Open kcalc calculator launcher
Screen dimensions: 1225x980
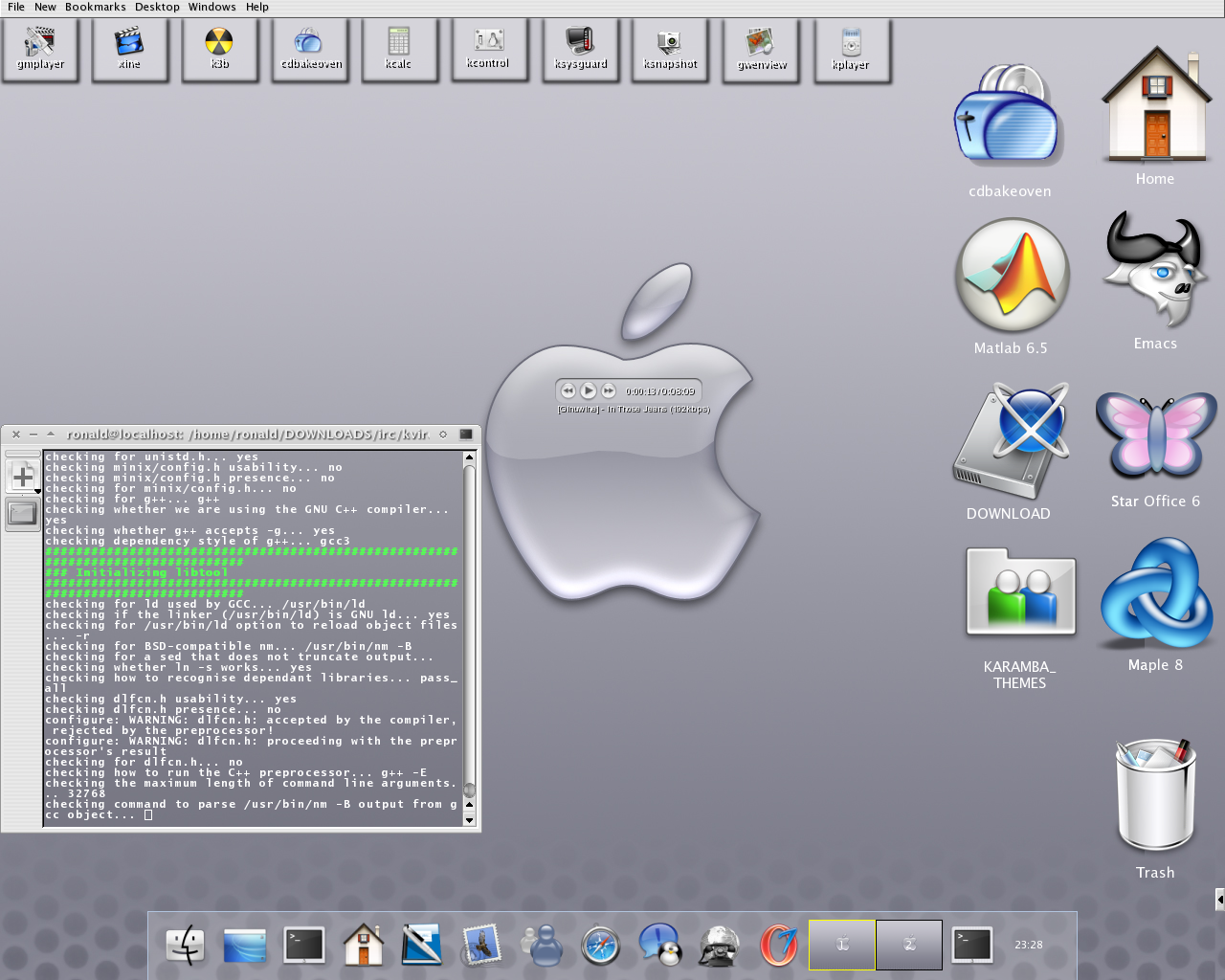399,50
